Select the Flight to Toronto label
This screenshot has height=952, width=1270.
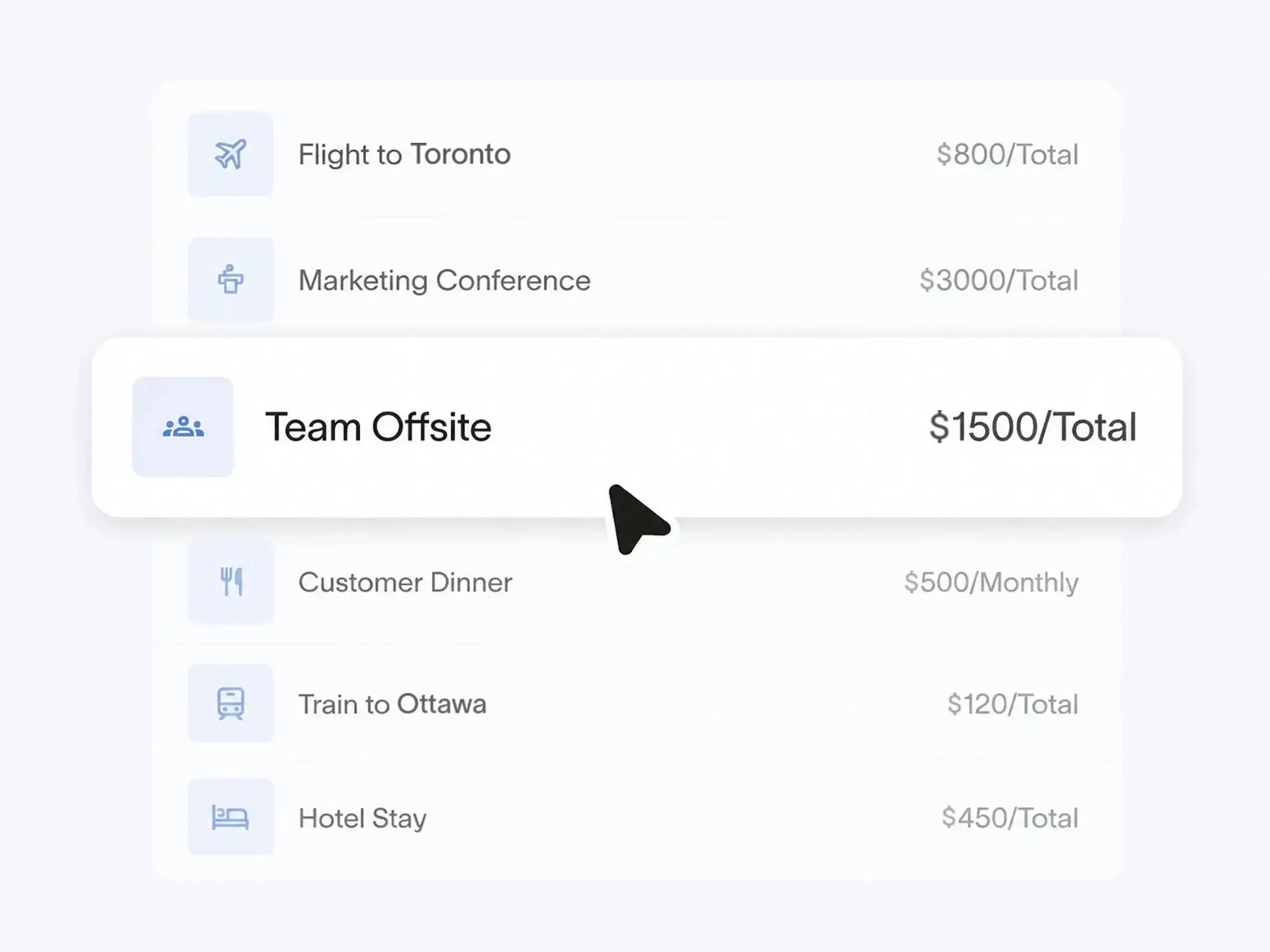tap(404, 154)
